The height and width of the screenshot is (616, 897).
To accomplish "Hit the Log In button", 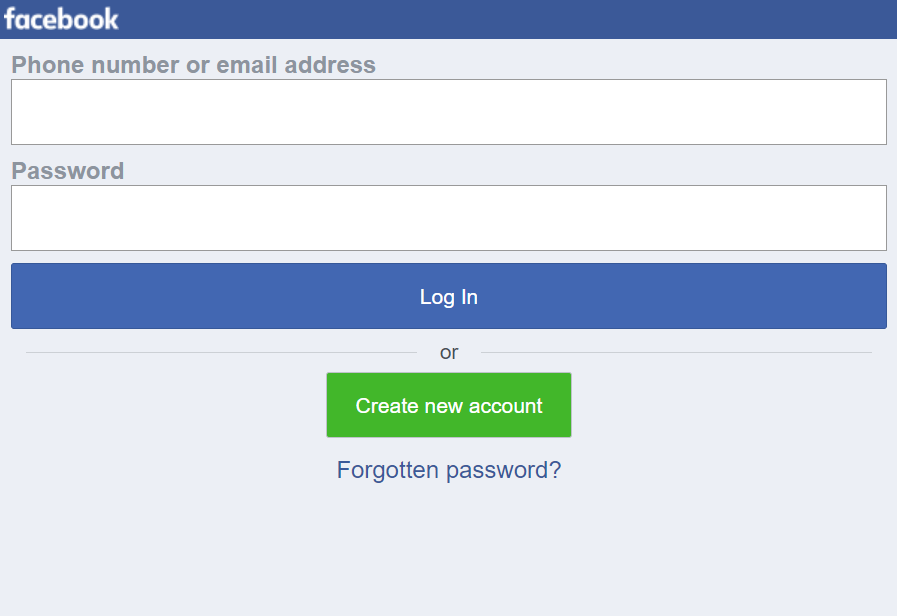I will coord(448,296).
